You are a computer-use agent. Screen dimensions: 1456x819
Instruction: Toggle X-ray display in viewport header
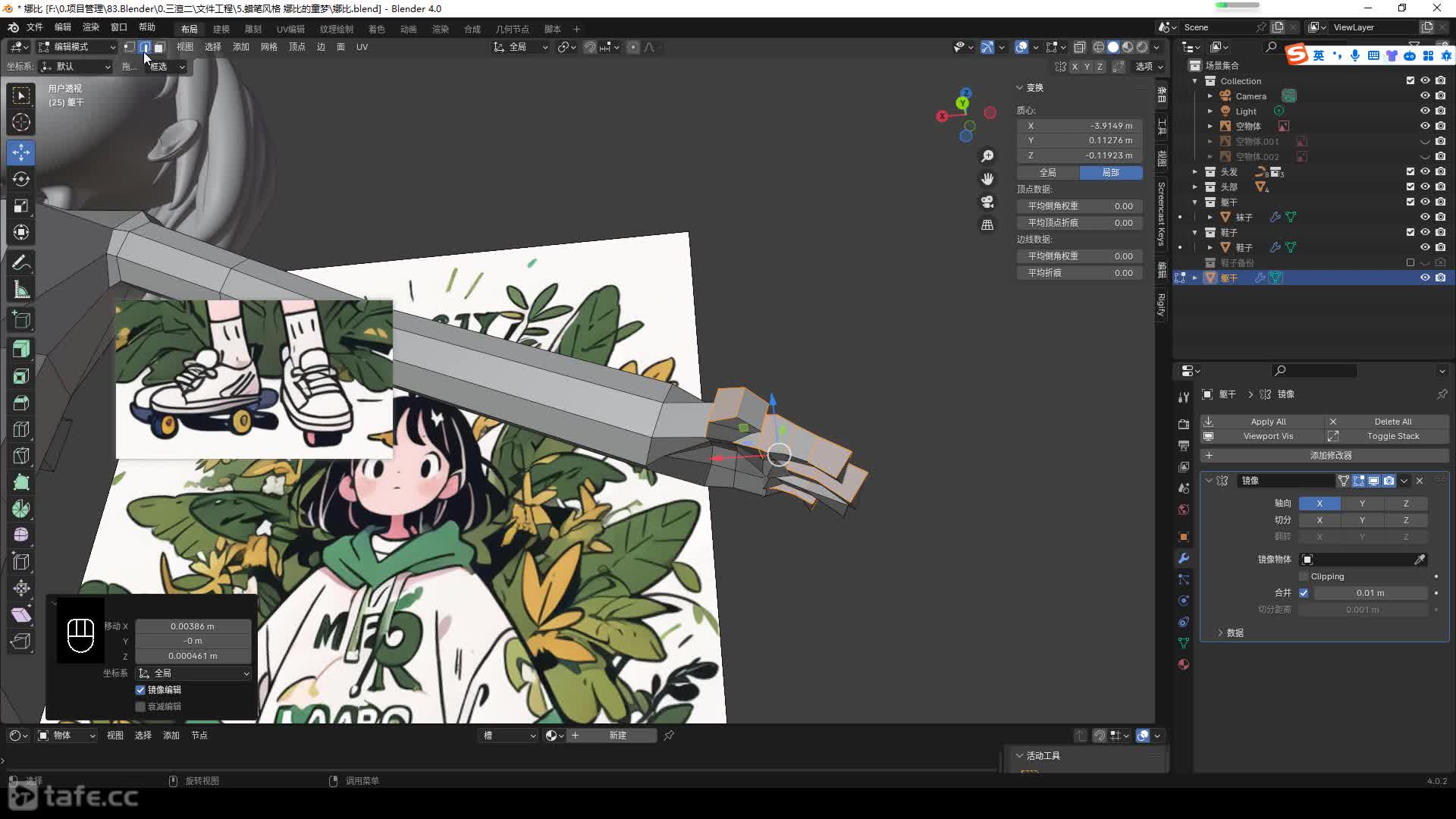coord(1080,47)
